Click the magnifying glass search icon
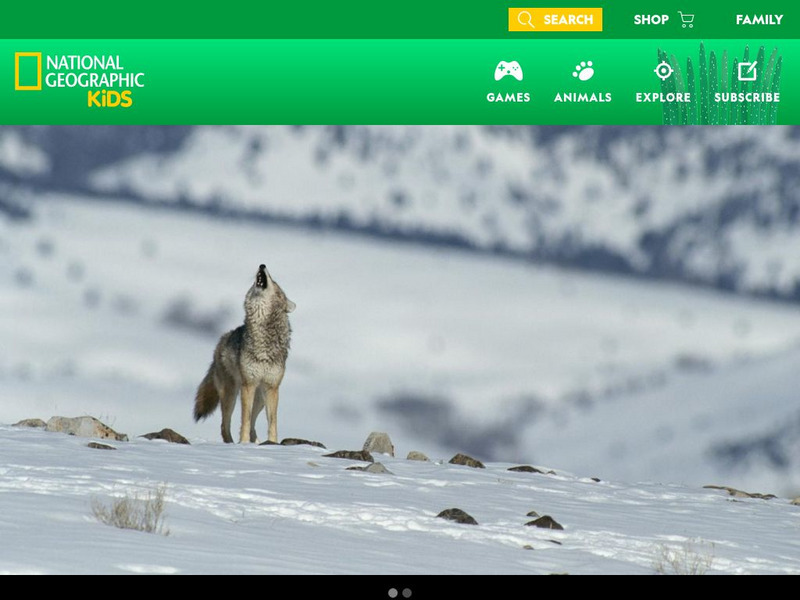 point(526,20)
